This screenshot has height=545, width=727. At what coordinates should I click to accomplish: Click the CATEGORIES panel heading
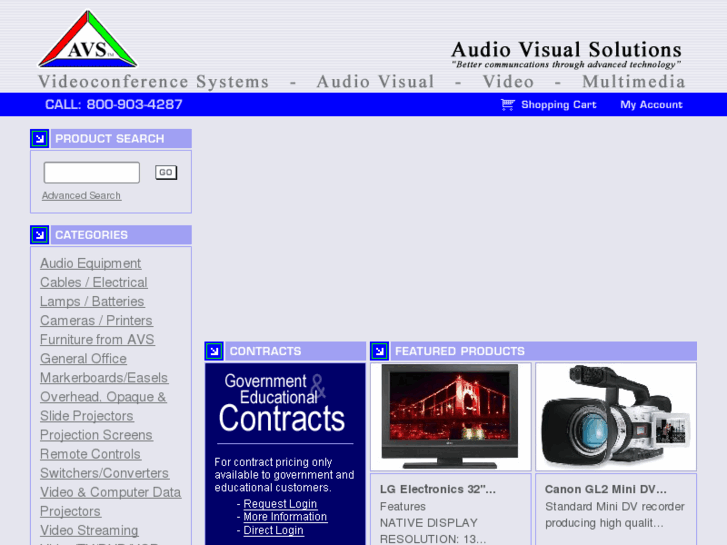[x=91, y=235]
